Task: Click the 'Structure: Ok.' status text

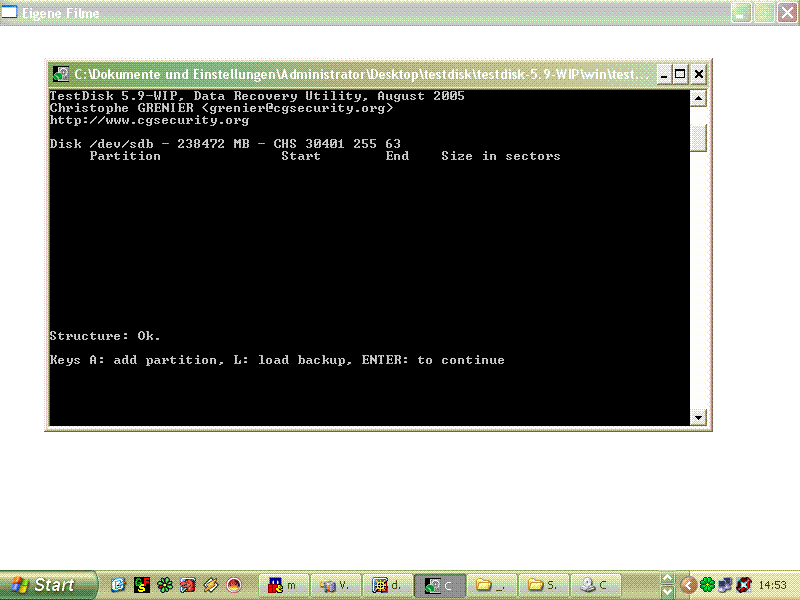Action: point(105,336)
